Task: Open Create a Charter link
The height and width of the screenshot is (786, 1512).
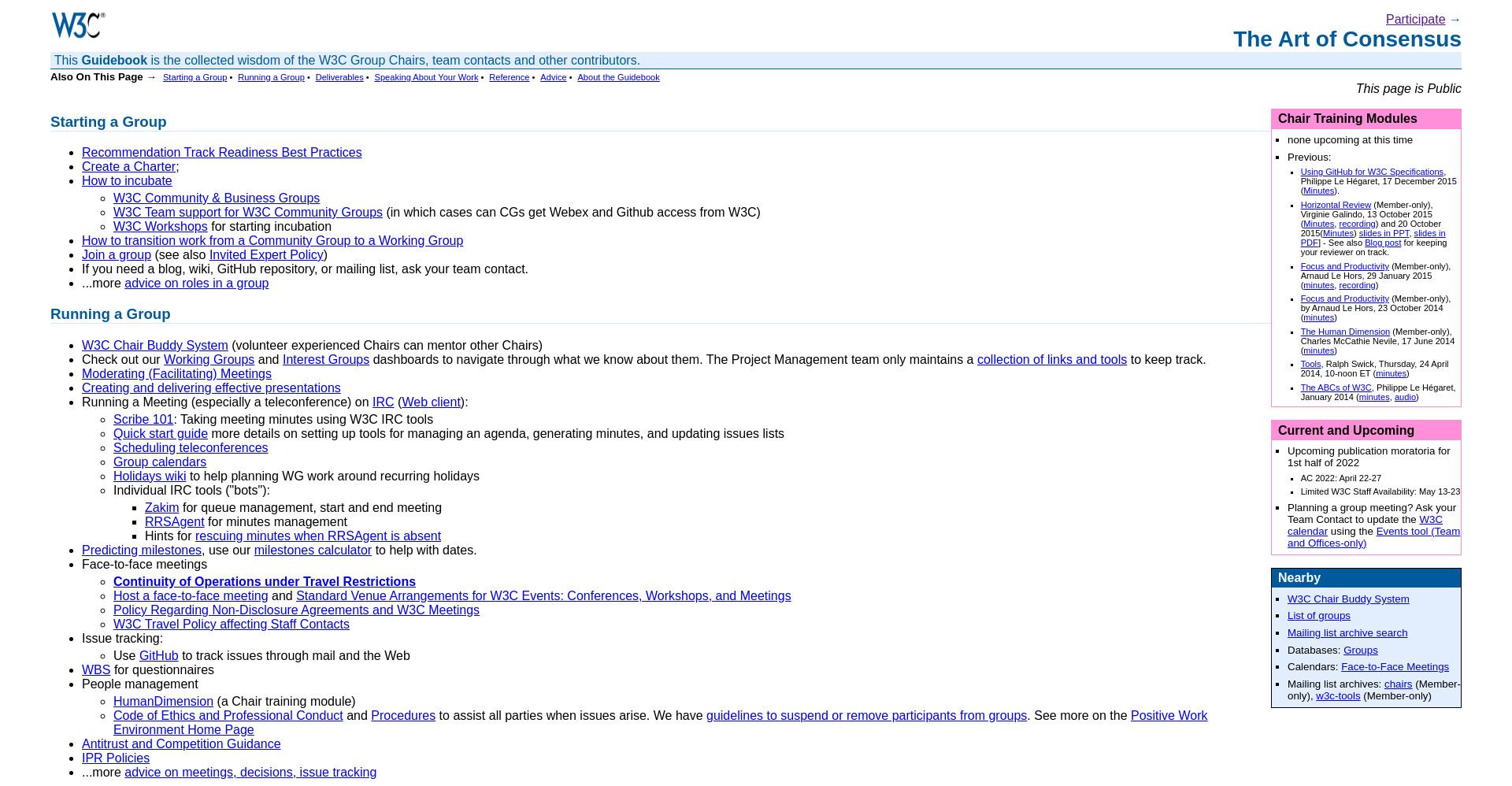Action: 128,167
